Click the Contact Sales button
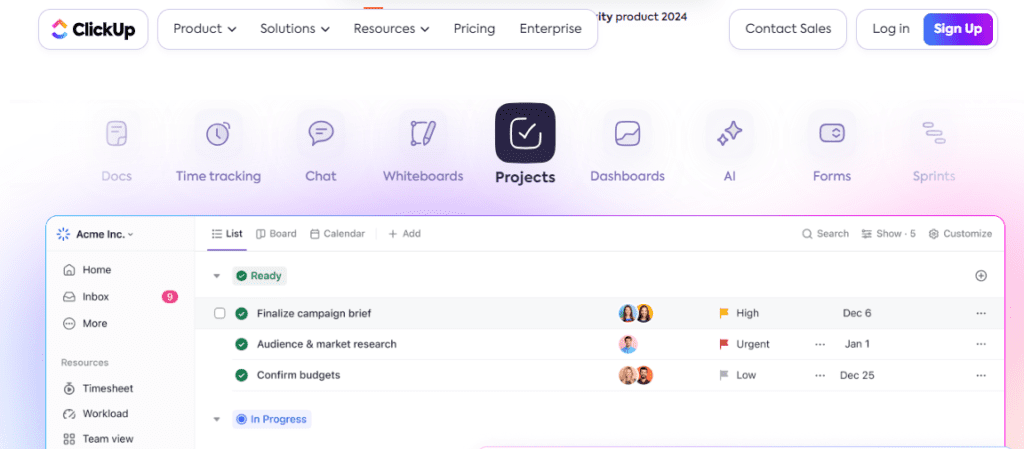 tap(787, 29)
